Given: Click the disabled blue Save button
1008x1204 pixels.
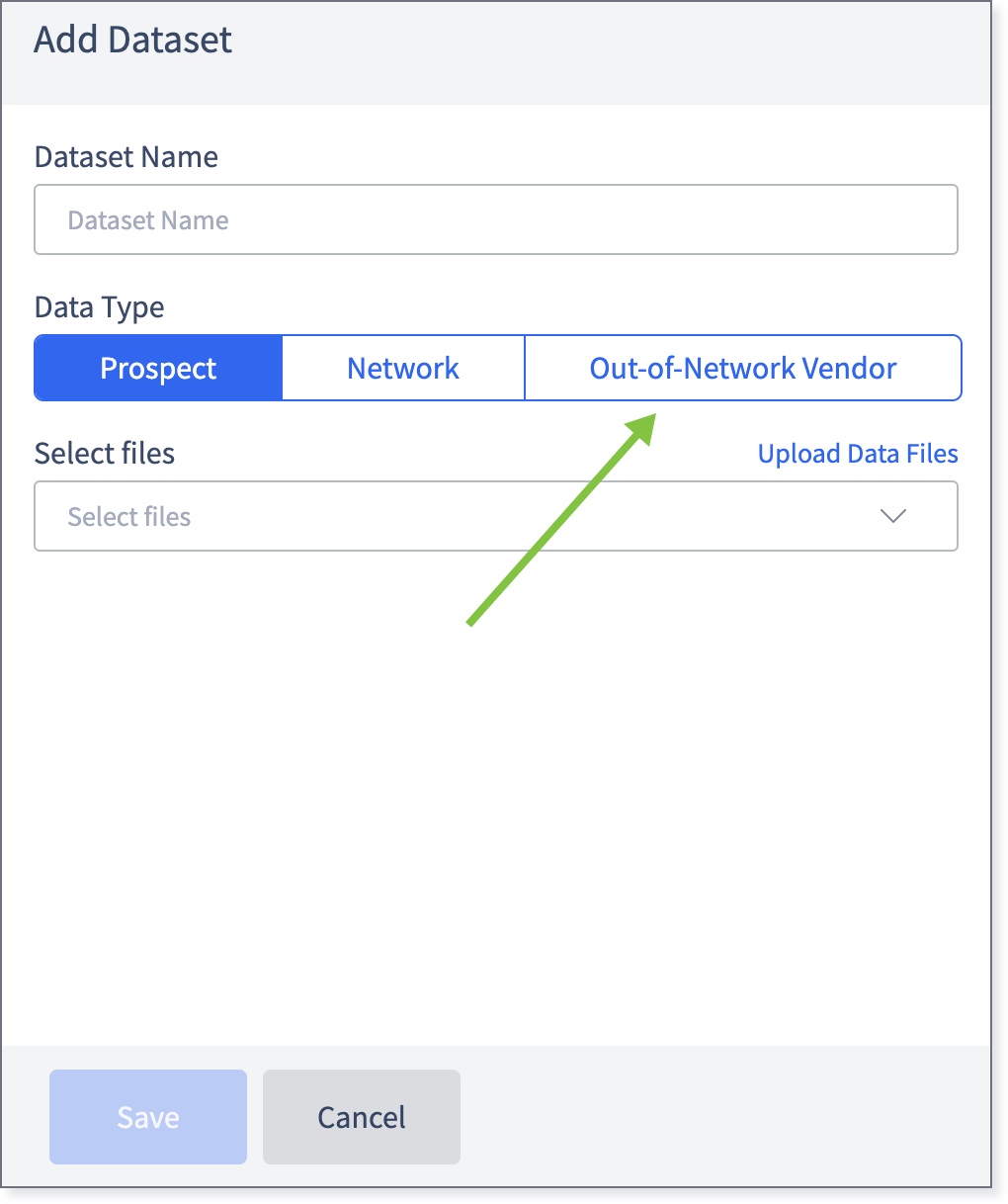Looking at the screenshot, I should tap(148, 1117).
